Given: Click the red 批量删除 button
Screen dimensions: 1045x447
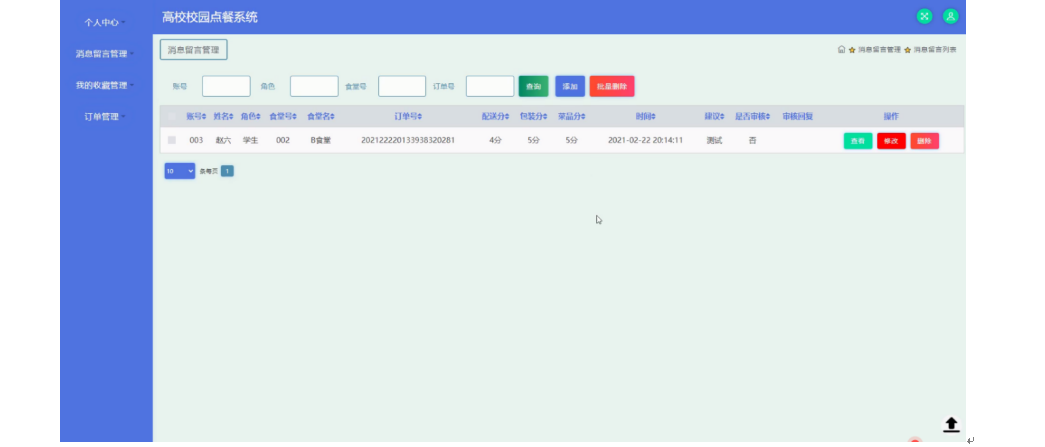Looking at the screenshot, I should 612,87.
